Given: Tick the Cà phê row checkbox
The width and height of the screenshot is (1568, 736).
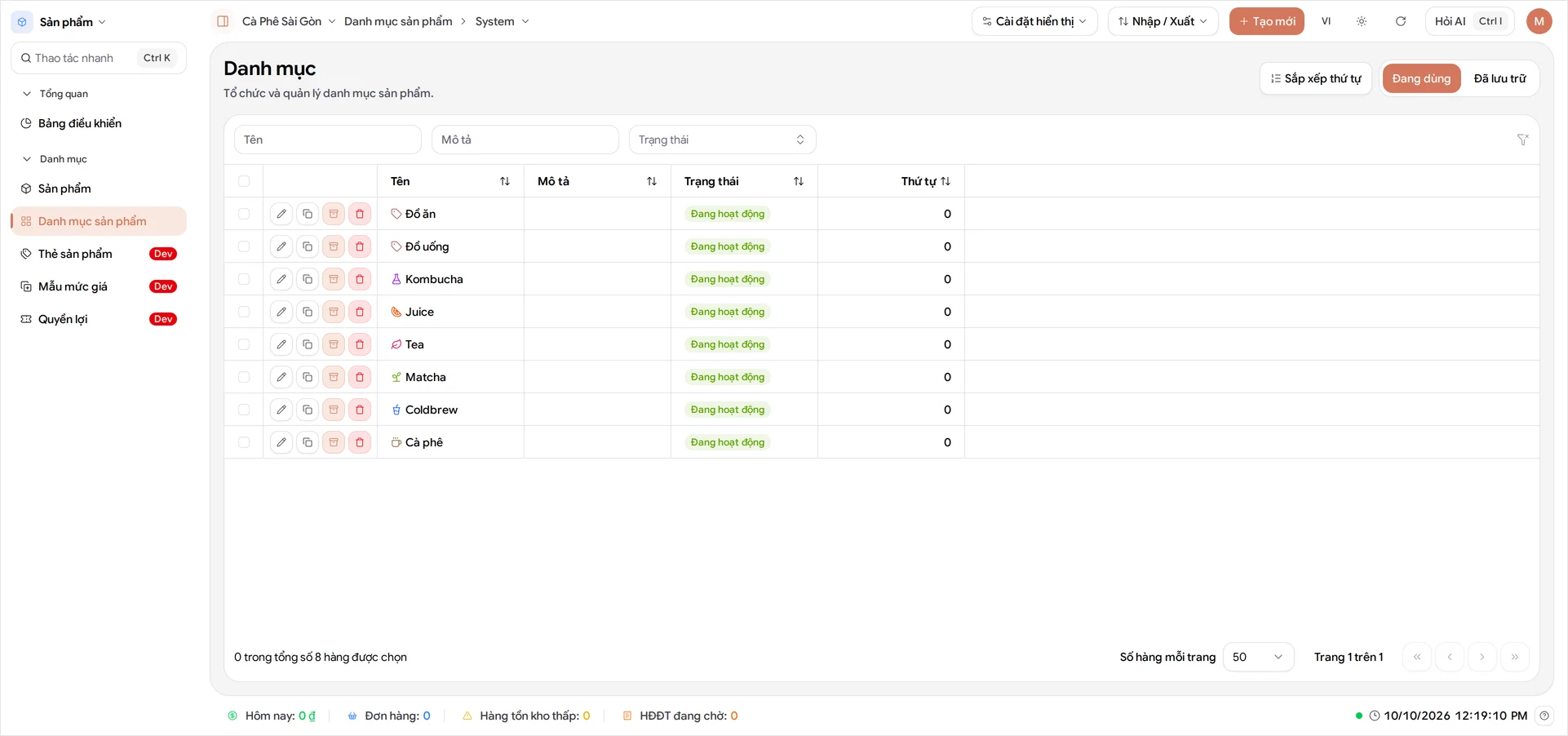Looking at the screenshot, I should coord(244,442).
